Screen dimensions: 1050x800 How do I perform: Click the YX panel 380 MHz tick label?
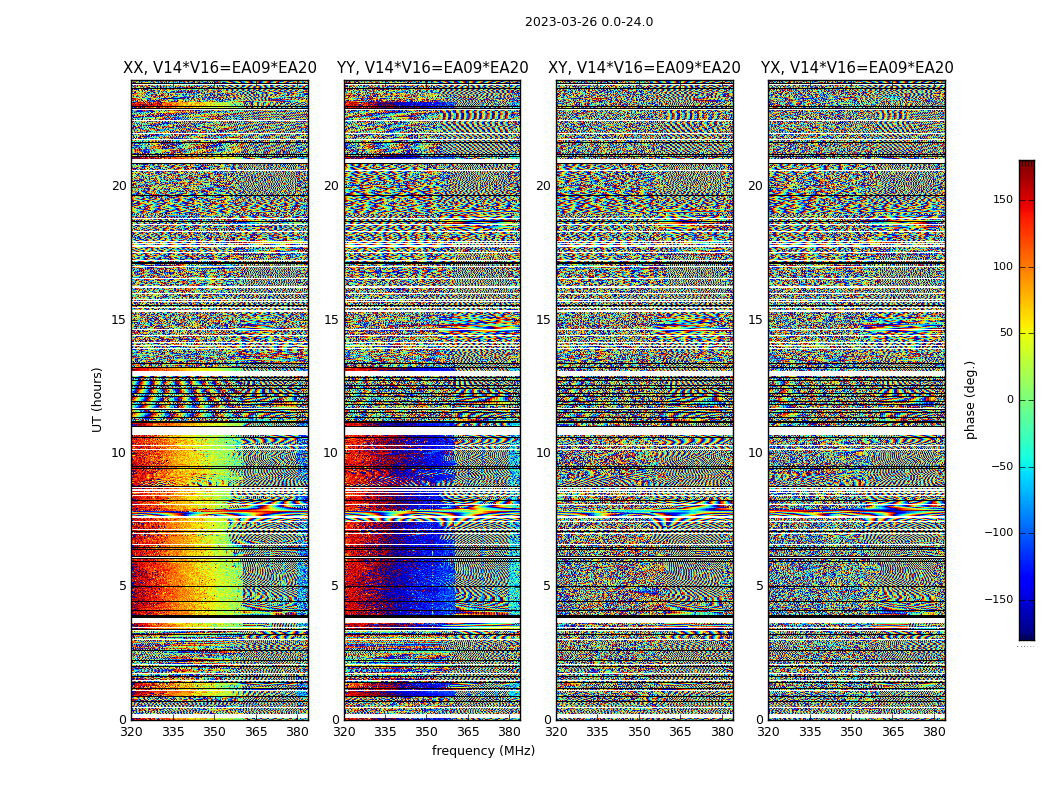click(934, 732)
